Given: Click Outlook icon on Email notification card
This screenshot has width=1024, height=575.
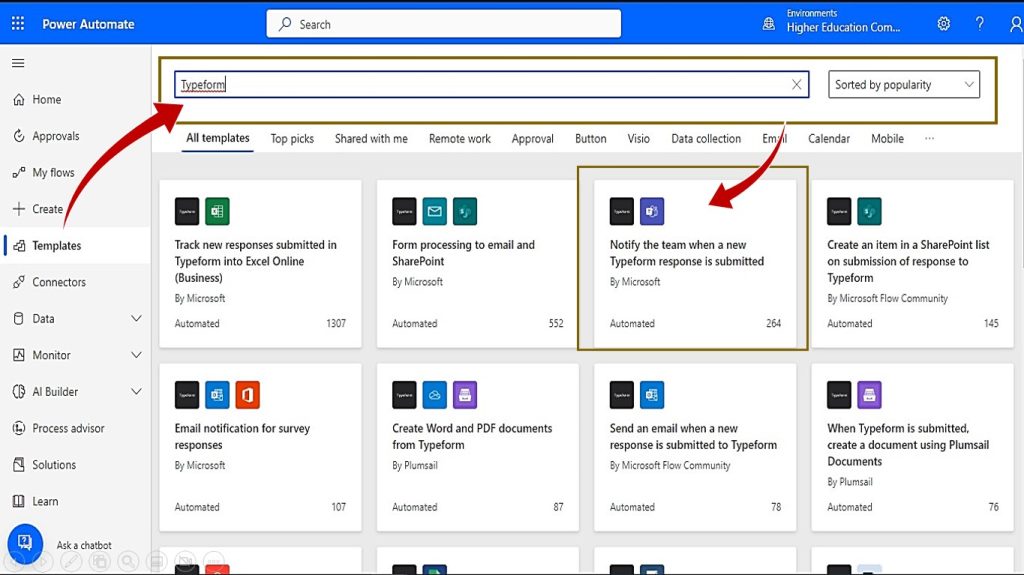Looking at the screenshot, I should click(x=217, y=395).
